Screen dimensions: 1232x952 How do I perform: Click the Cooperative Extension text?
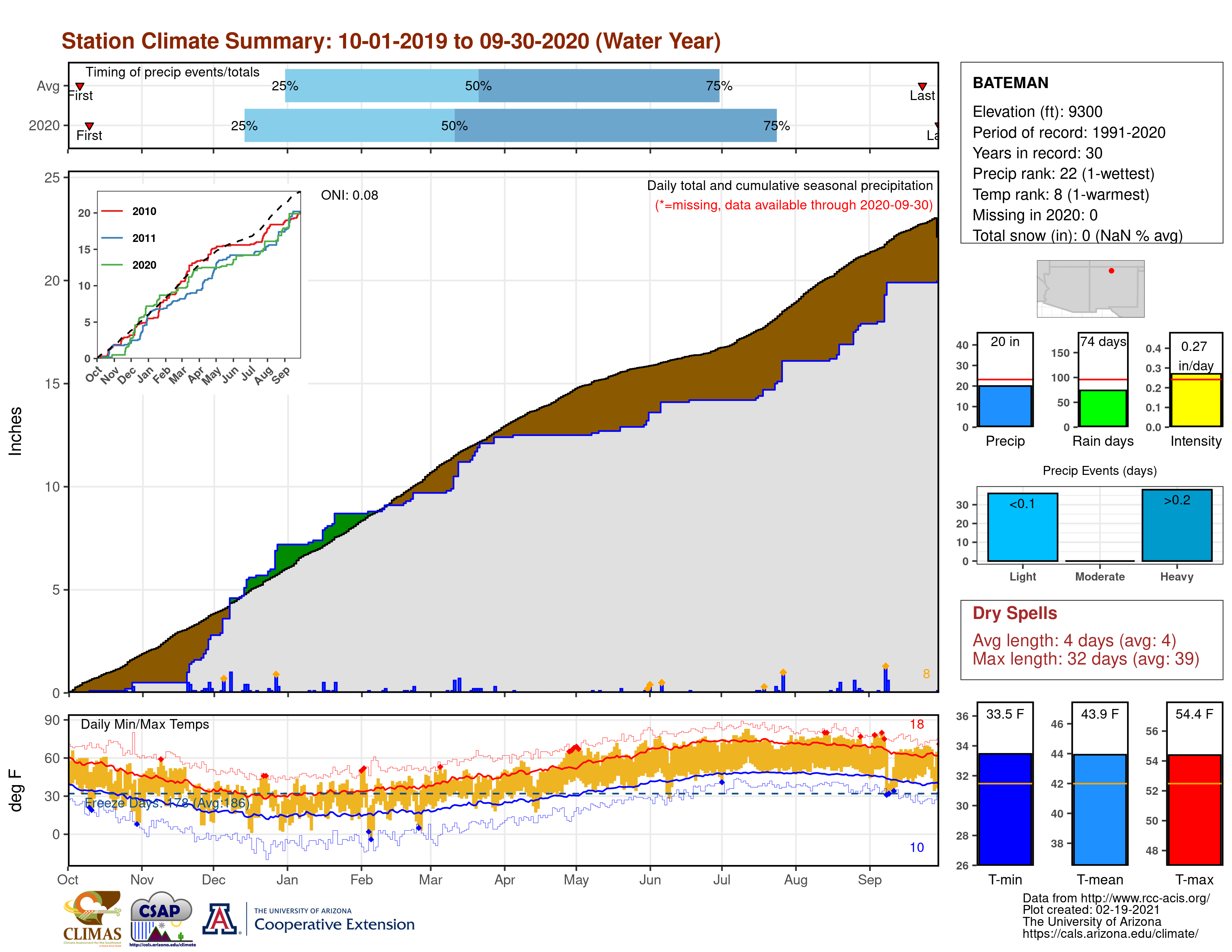click(334, 924)
